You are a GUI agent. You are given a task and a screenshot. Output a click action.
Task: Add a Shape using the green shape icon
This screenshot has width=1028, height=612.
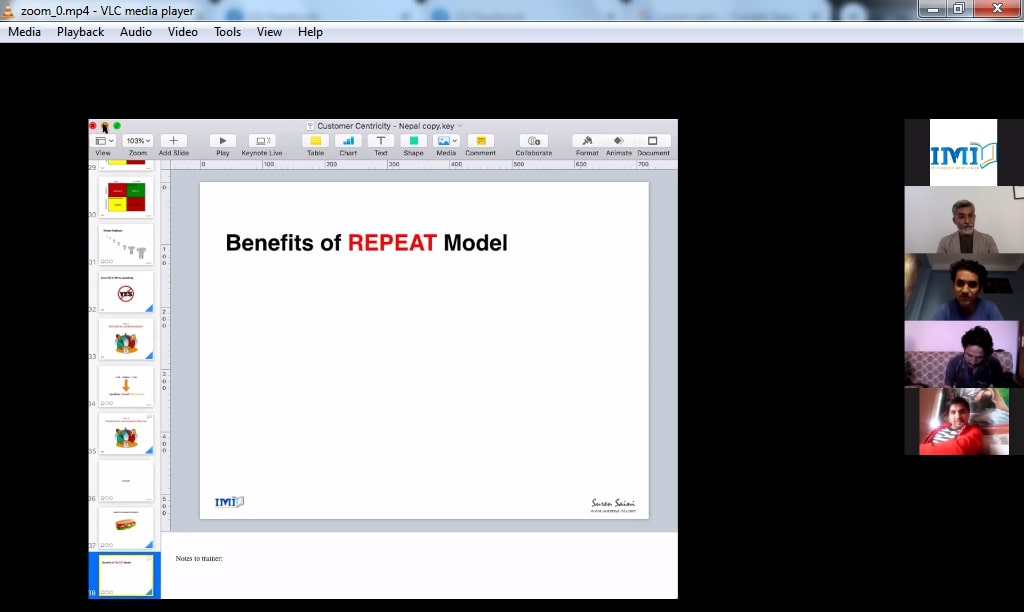tap(413, 140)
